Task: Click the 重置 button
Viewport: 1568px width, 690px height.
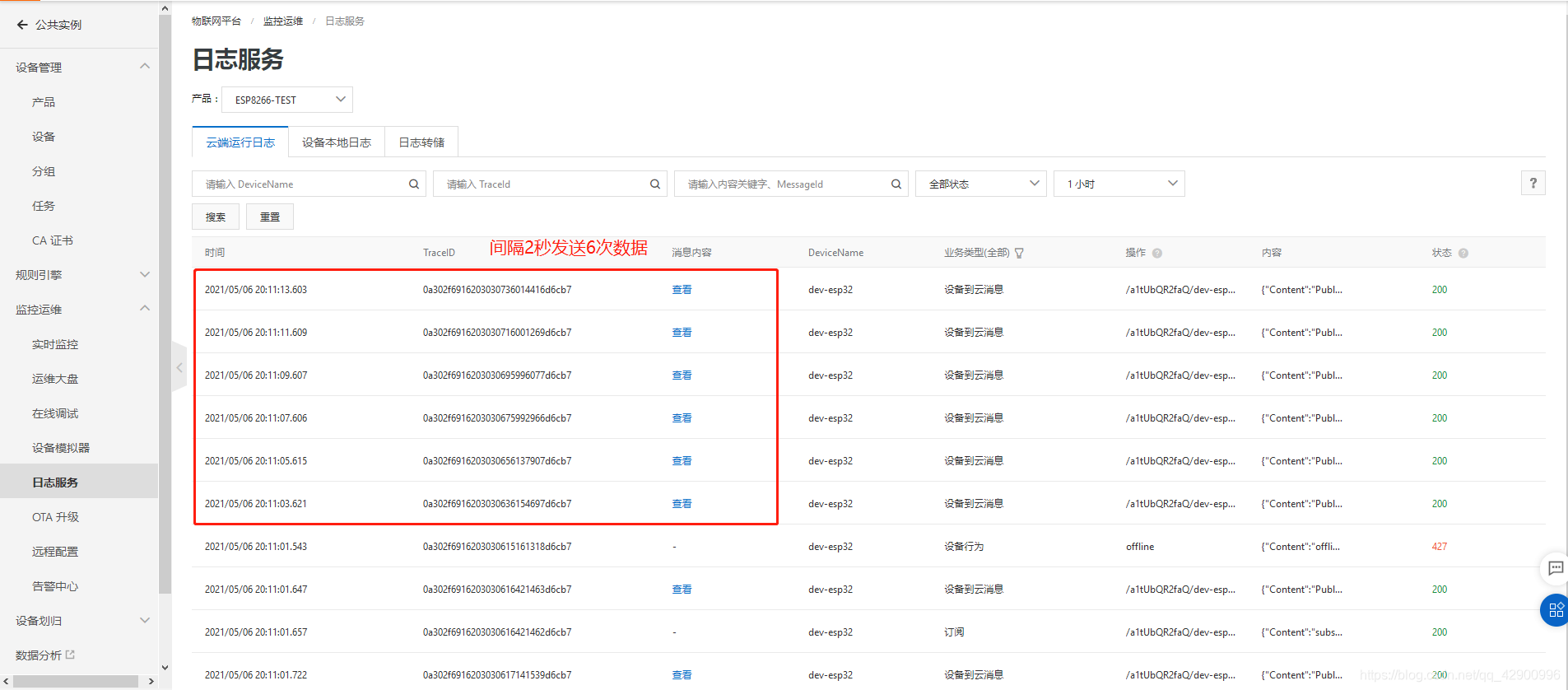Action: pyautogui.click(x=270, y=217)
